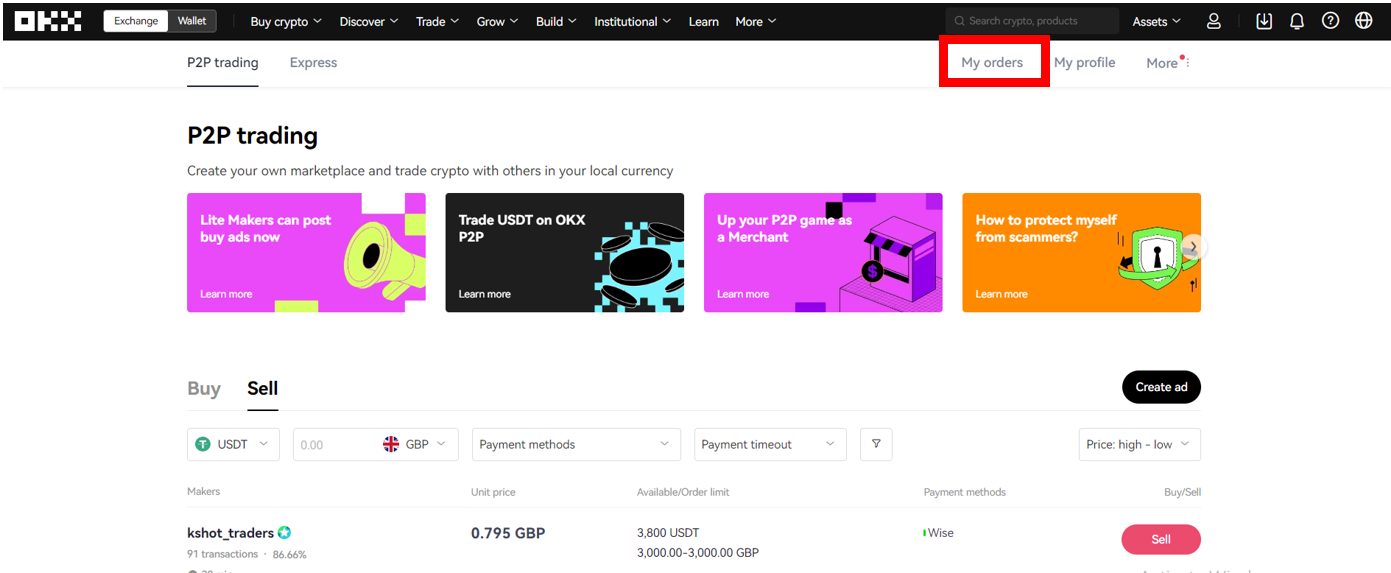Switch to the Buy tab

204,388
